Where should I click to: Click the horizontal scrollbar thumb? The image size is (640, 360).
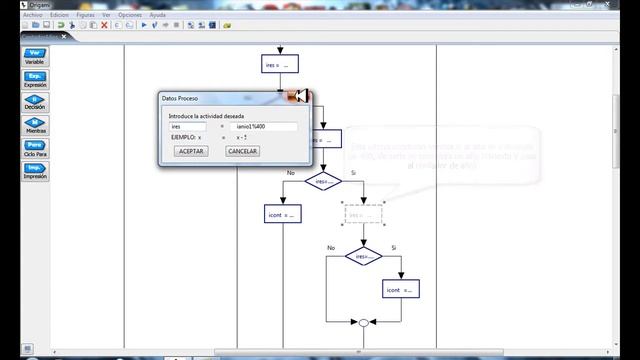[358, 352]
